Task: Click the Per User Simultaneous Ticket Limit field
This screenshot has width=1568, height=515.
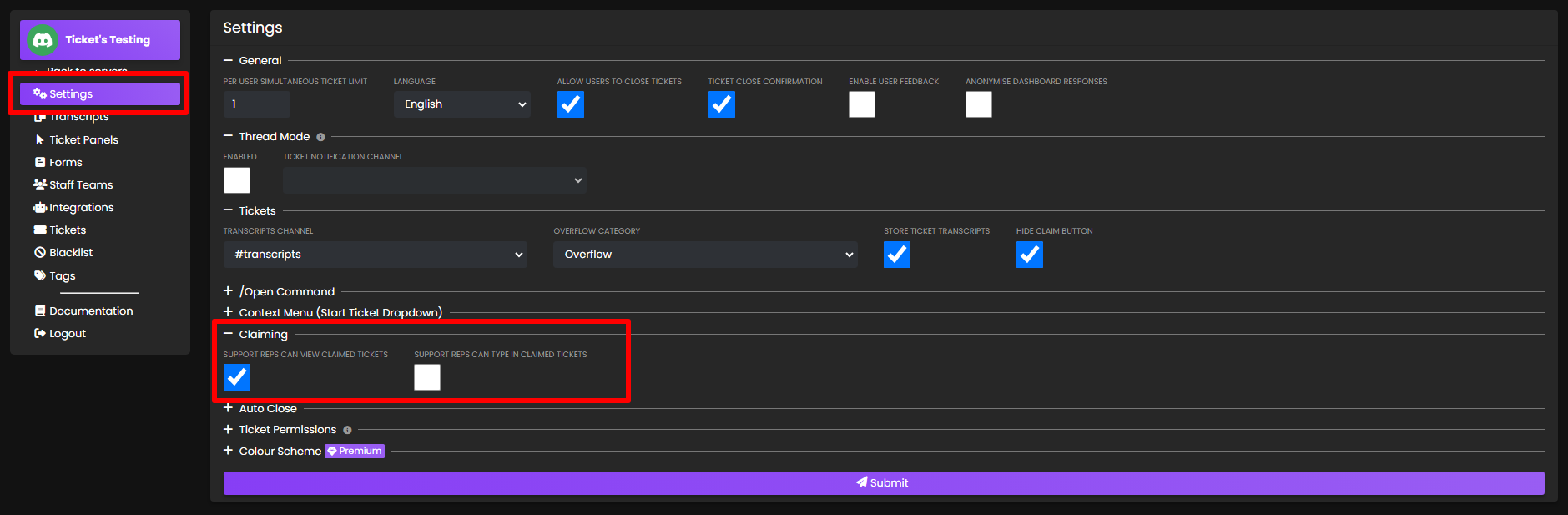Action: (257, 104)
